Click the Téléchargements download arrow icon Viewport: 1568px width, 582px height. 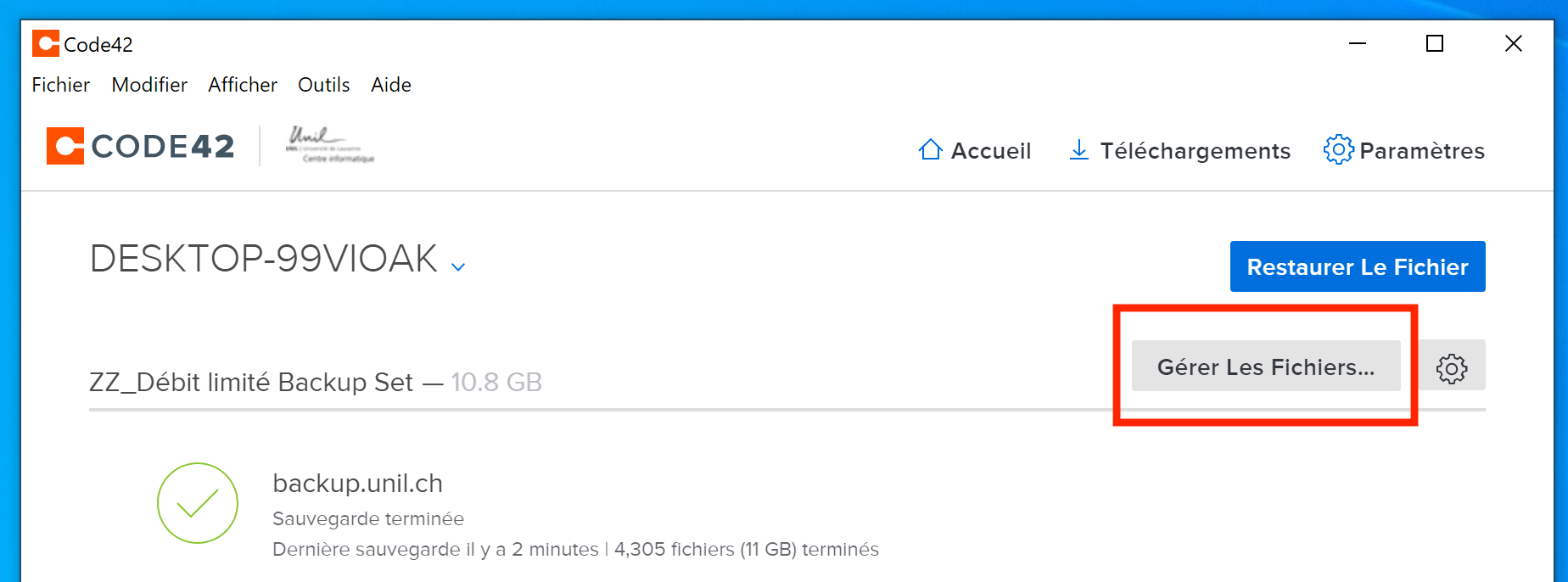pyautogui.click(x=1078, y=150)
